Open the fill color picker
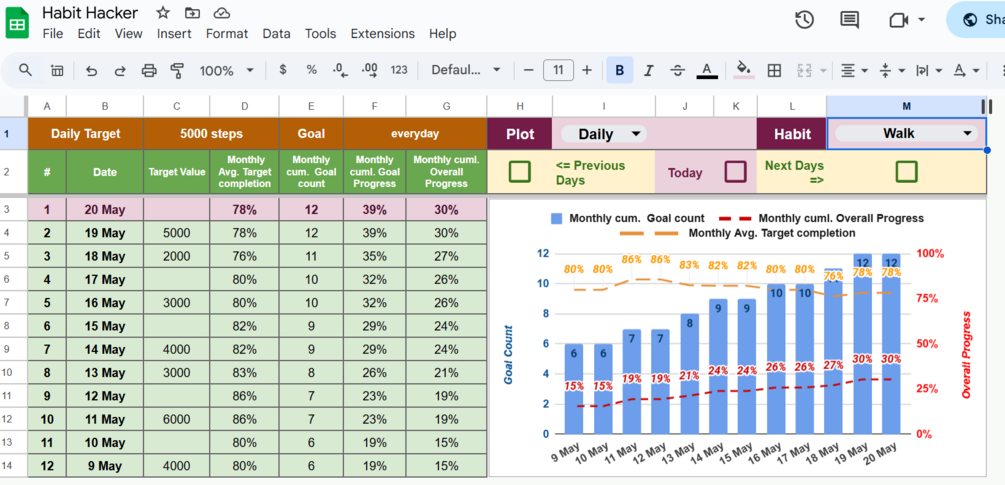The height and width of the screenshot is (485, 1005). click(x=743, y=70)
